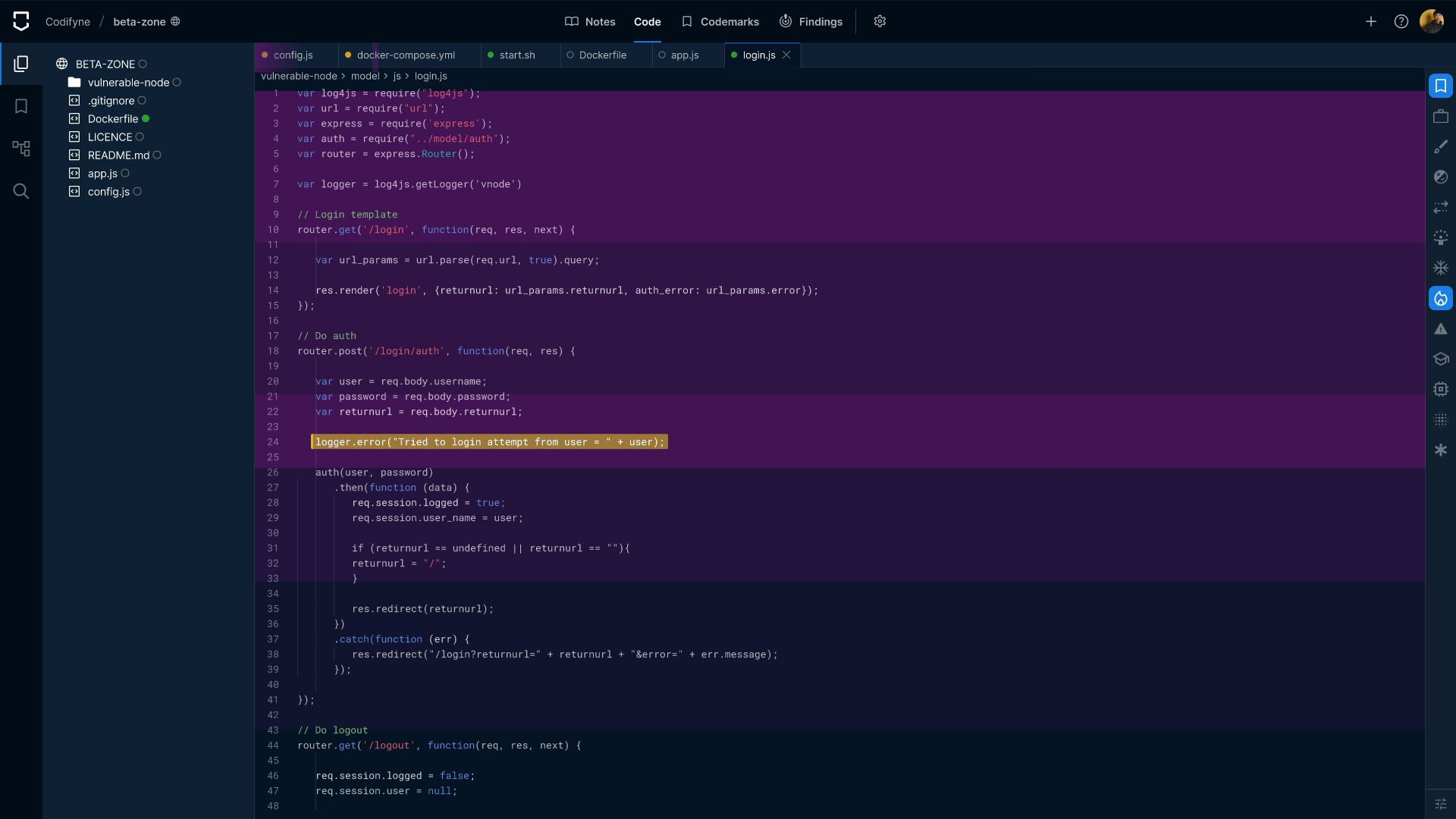Close the login.js tab
1456x819 pixels.
(786, 55)
